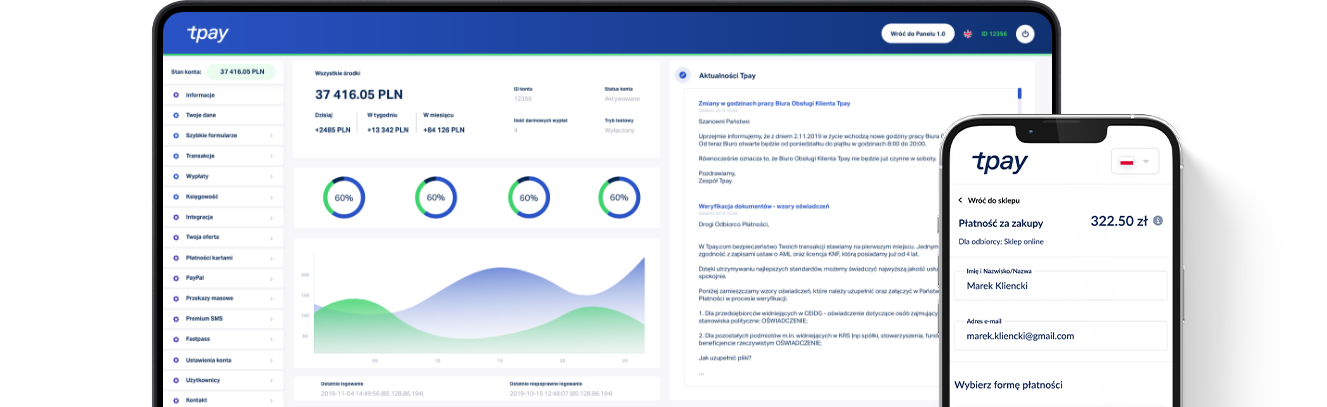The height and width of the screenshot is (407, 1327).
Task: Click the Adres e-mail input field
Action: 1060,336
